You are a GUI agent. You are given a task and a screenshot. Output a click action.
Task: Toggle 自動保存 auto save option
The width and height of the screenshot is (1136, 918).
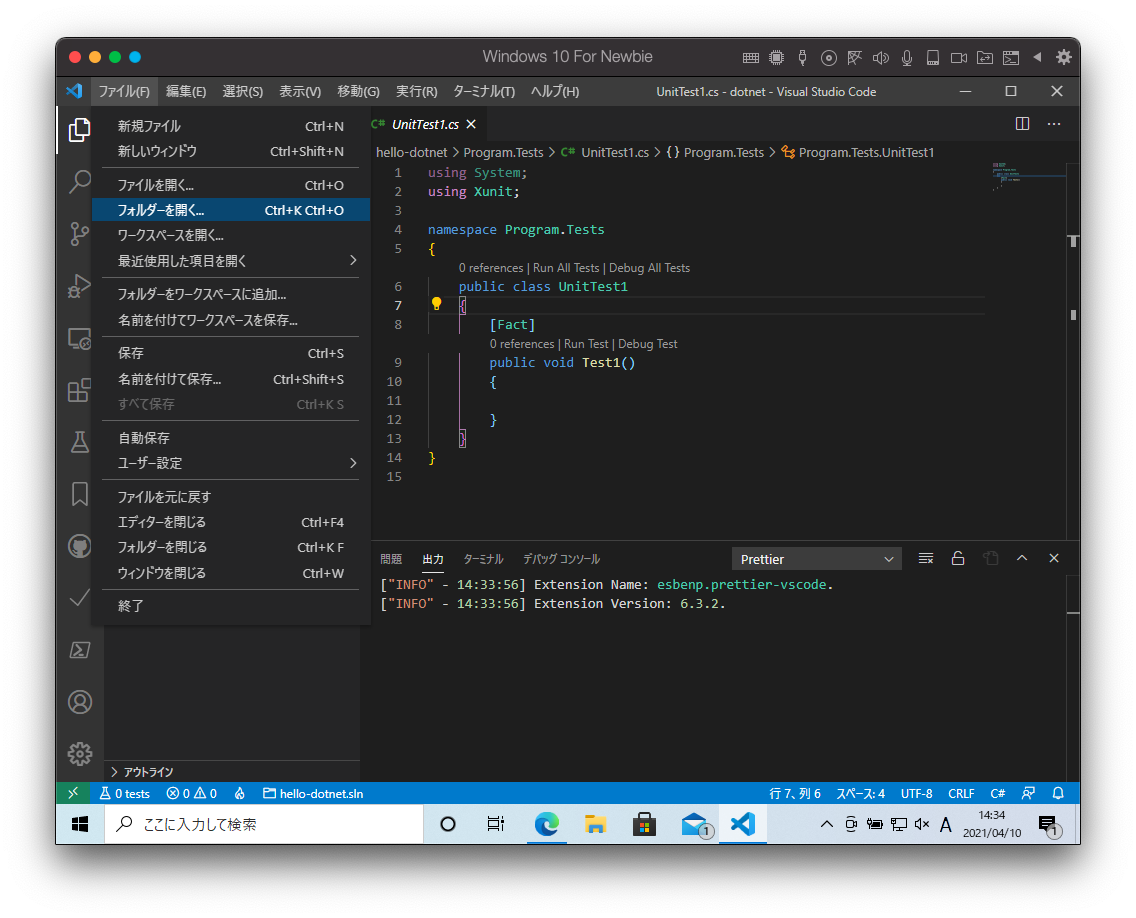coord(231,438)
